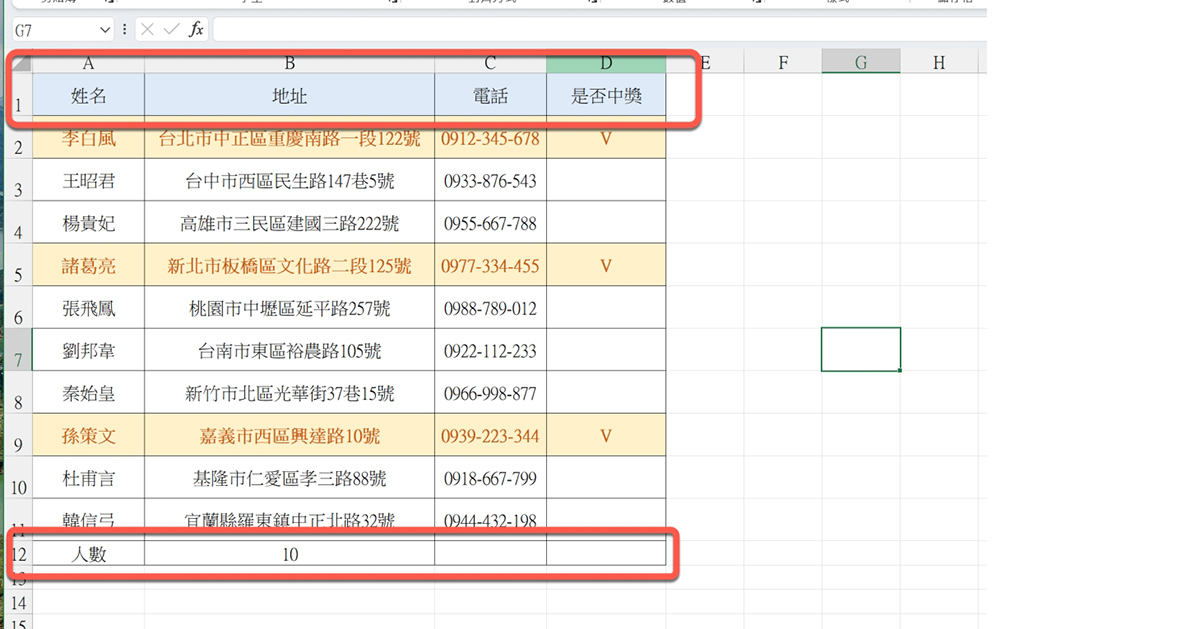
Task: Click the Enter checkmark icon beside formula bar
Action: pyautogui.click(x=168, y=28)
